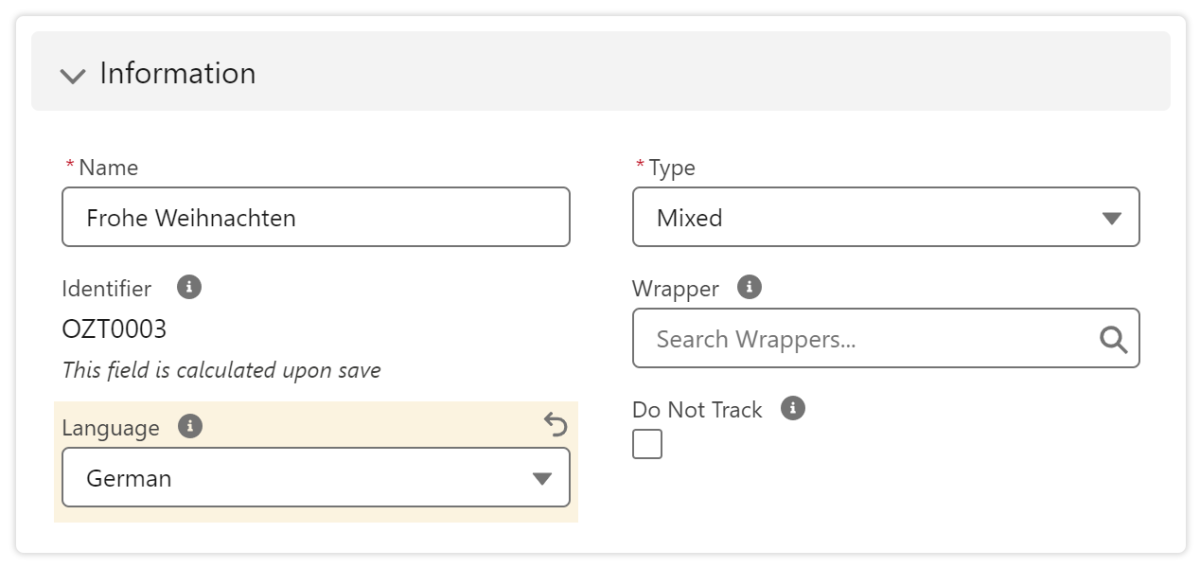This screenshot has height=568, width=1200.
Task: Enable the Do Not Track checkbox
Action: pyautogui.click(x=647, y=444)
